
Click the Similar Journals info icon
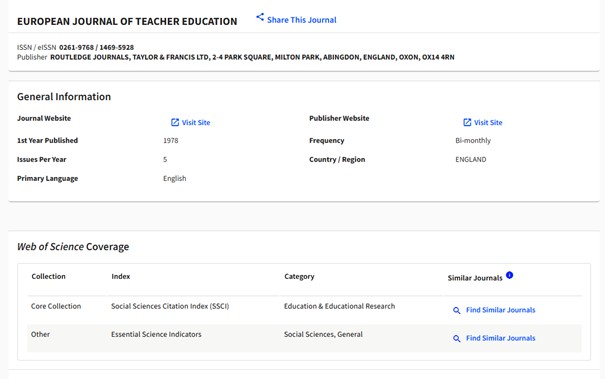click(509, 275)
